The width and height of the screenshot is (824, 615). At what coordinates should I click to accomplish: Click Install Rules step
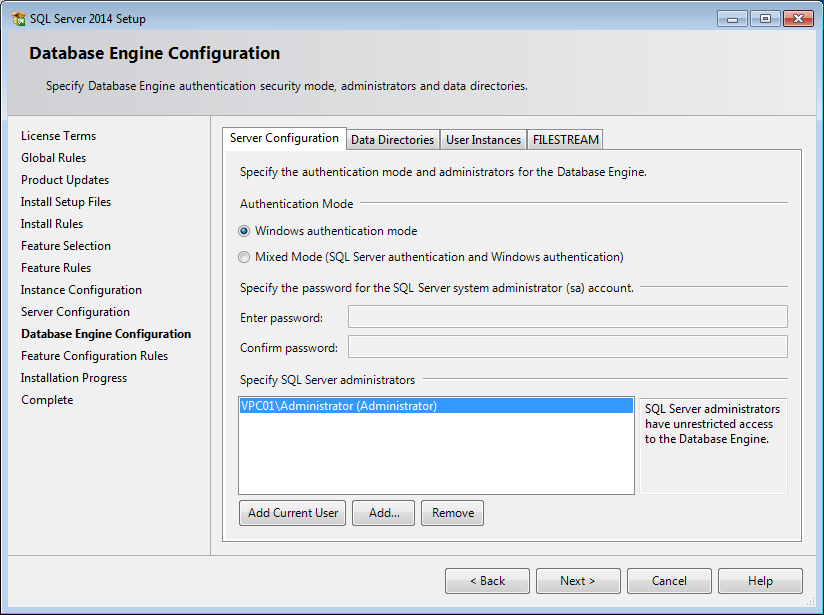[x=52, y=224]
